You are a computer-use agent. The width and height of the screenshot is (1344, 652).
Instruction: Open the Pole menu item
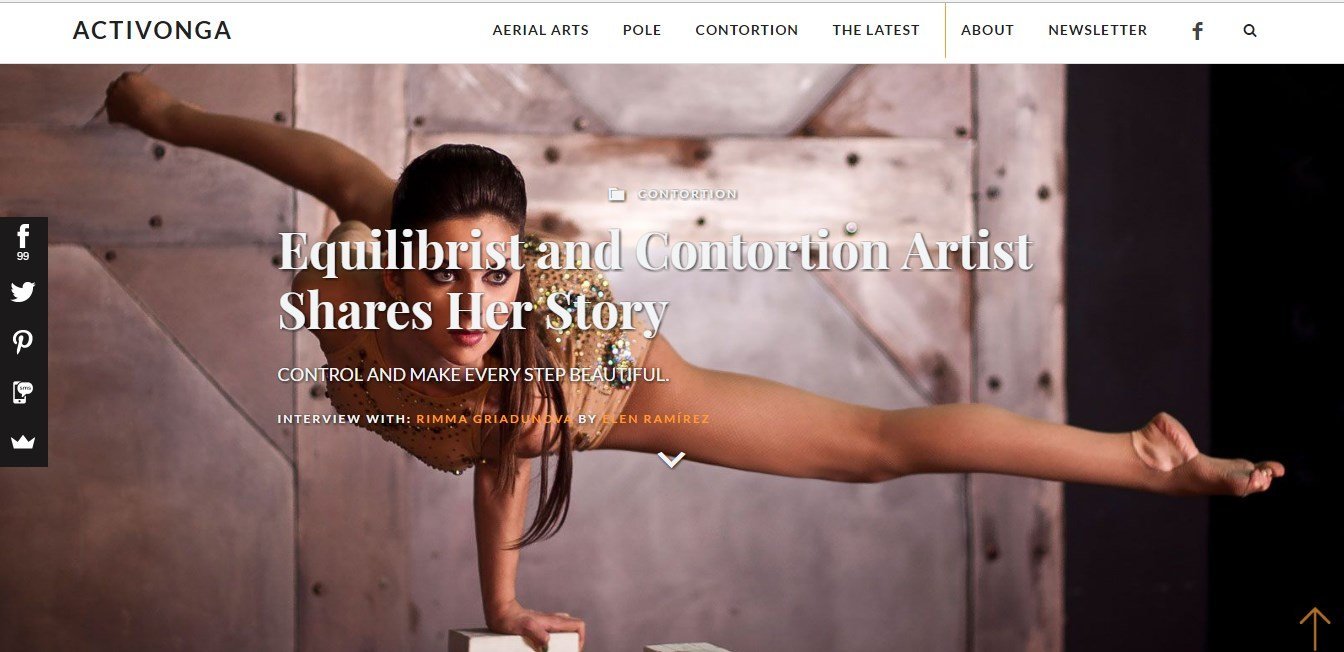642,30
